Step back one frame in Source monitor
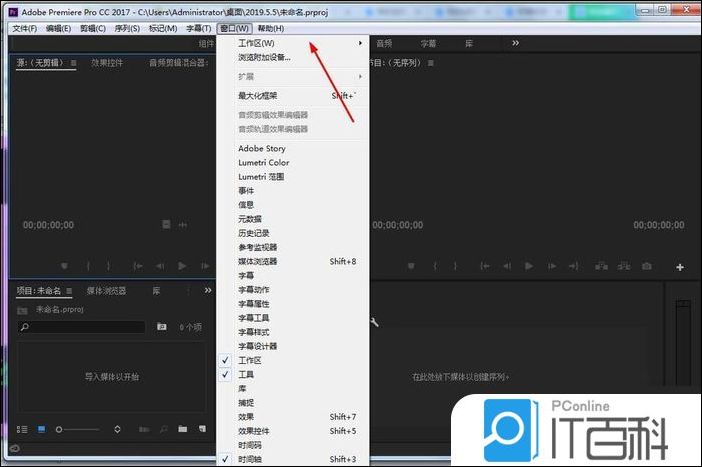 (160, 266)
